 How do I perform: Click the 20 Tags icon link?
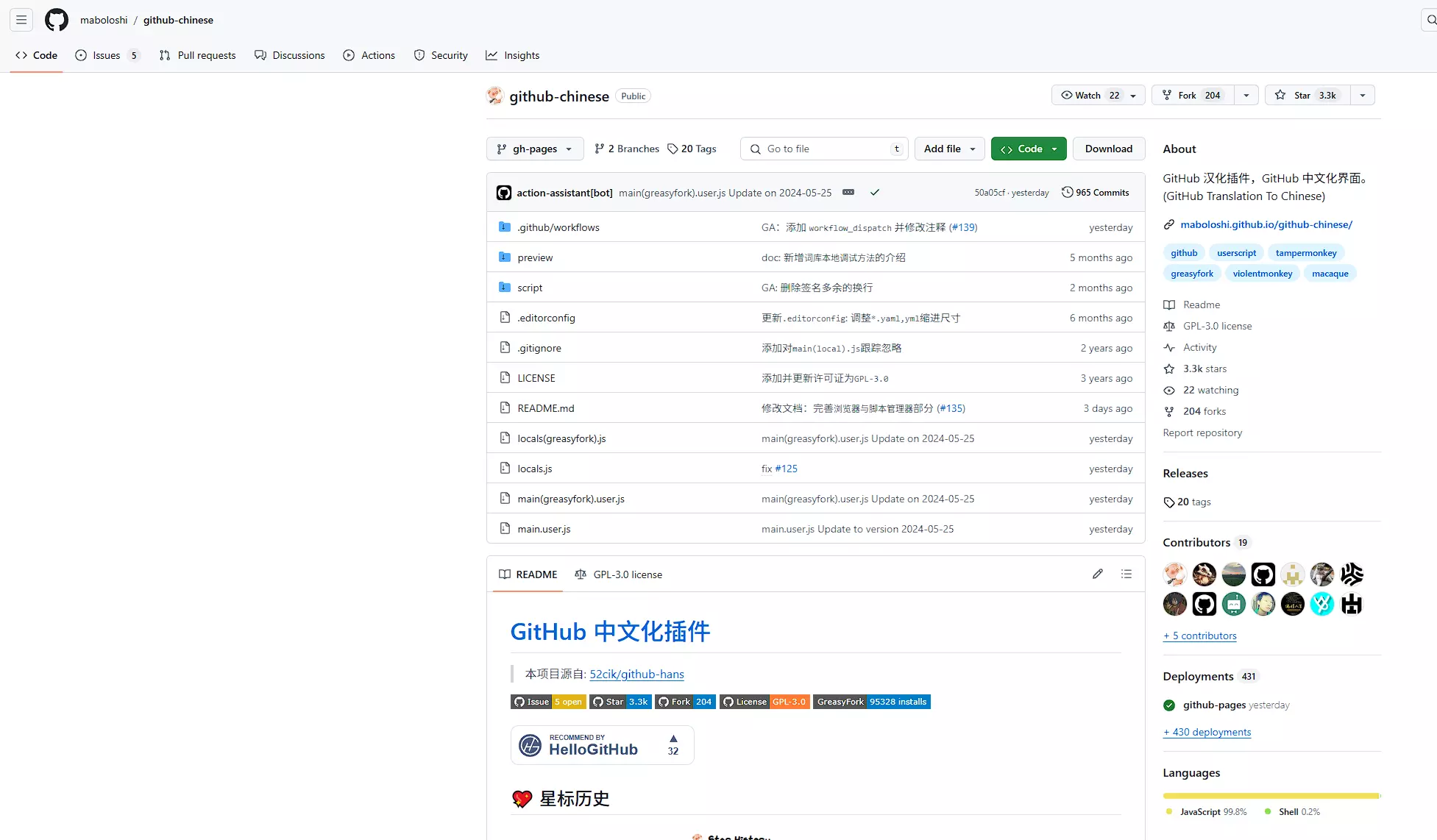pyautogui.click(x=691, y=149)
